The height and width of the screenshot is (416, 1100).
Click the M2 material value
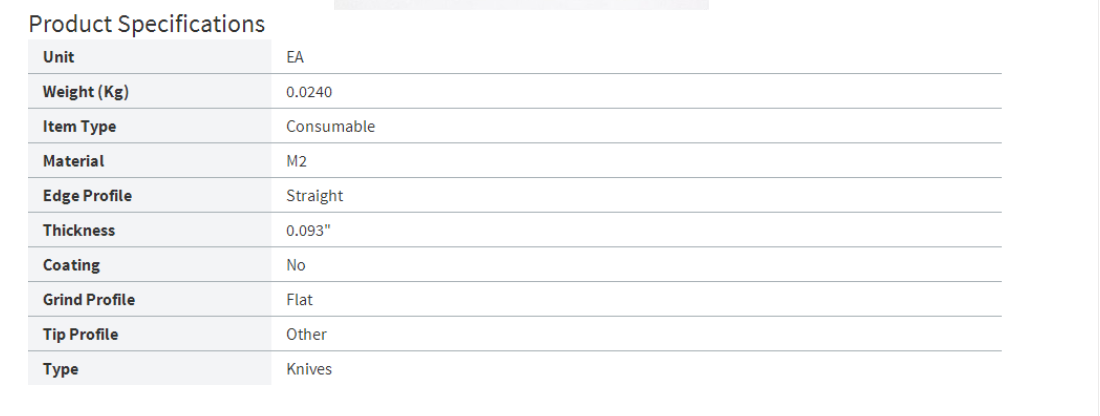[296, 161]
